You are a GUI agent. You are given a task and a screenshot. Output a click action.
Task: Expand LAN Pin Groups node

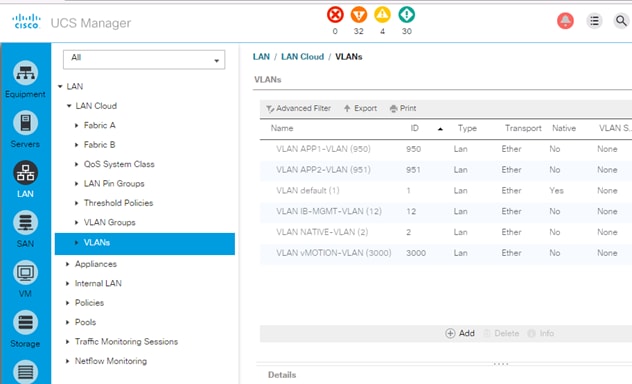coord(77,184)
